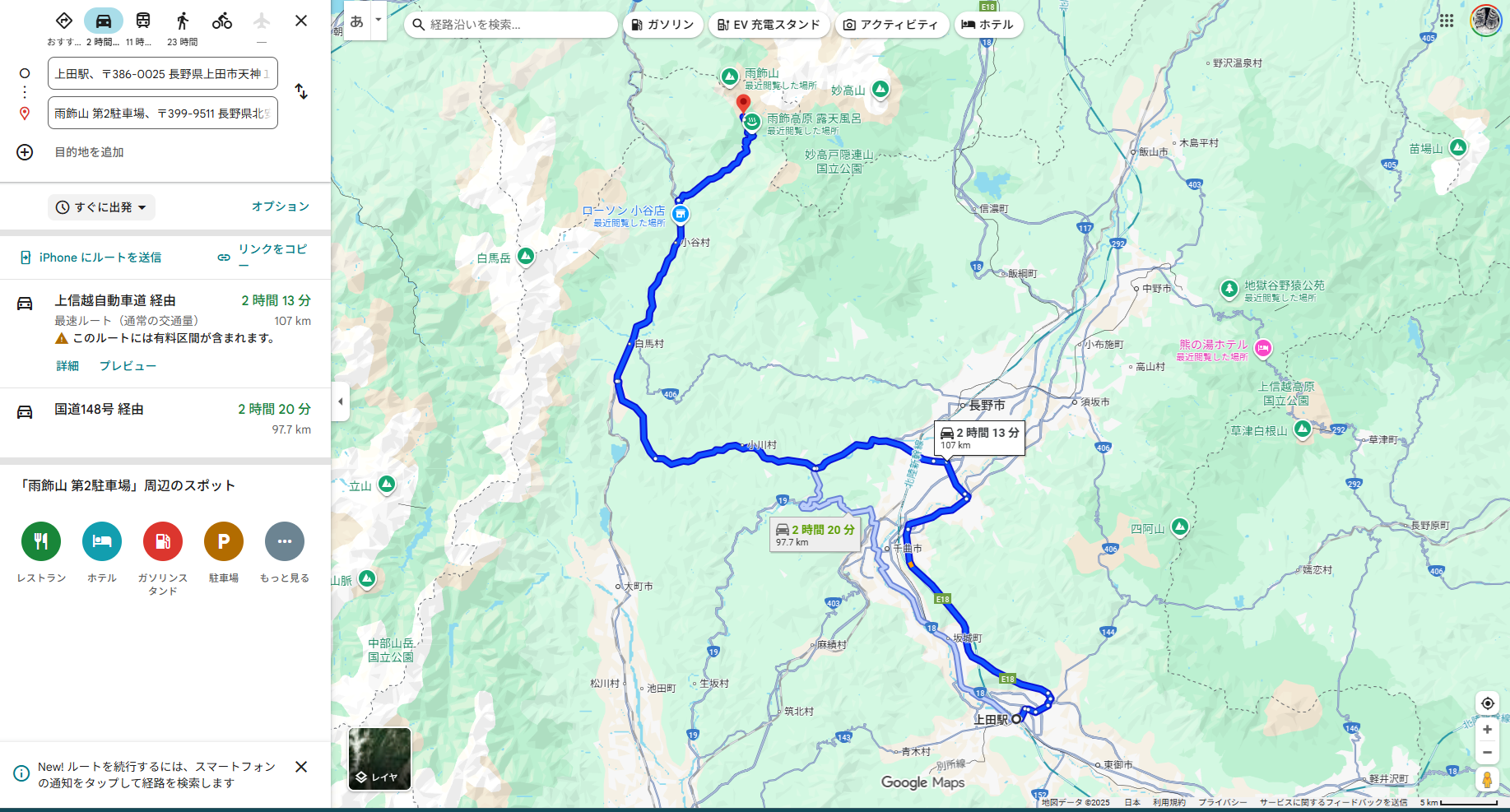Open Google apps grid icon
Viewport: 1510px width, 812px height.
[1447, 21]
